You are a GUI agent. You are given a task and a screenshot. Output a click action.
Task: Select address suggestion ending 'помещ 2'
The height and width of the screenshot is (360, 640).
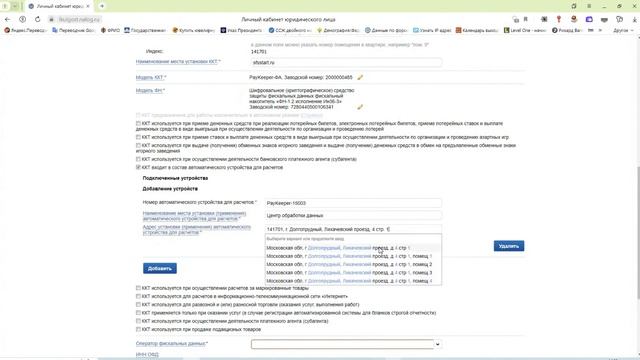click(x=353, y=264)
